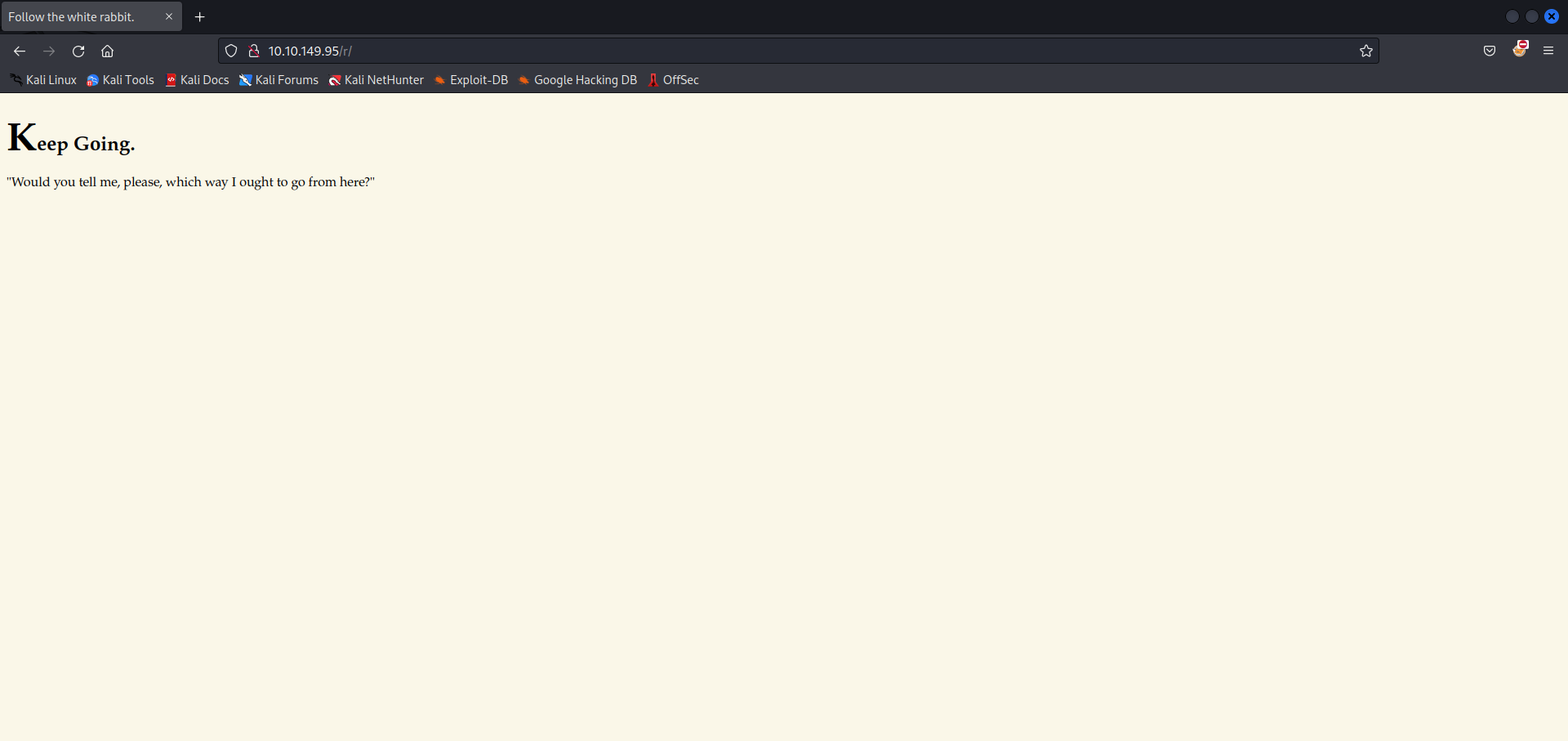Bookmark this page with the star icon

click(x=1366, y=51)
